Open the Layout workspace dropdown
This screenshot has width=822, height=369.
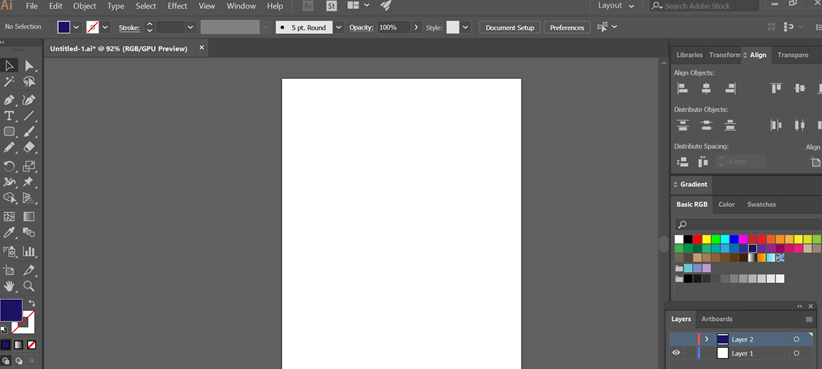tap(616, 6)
